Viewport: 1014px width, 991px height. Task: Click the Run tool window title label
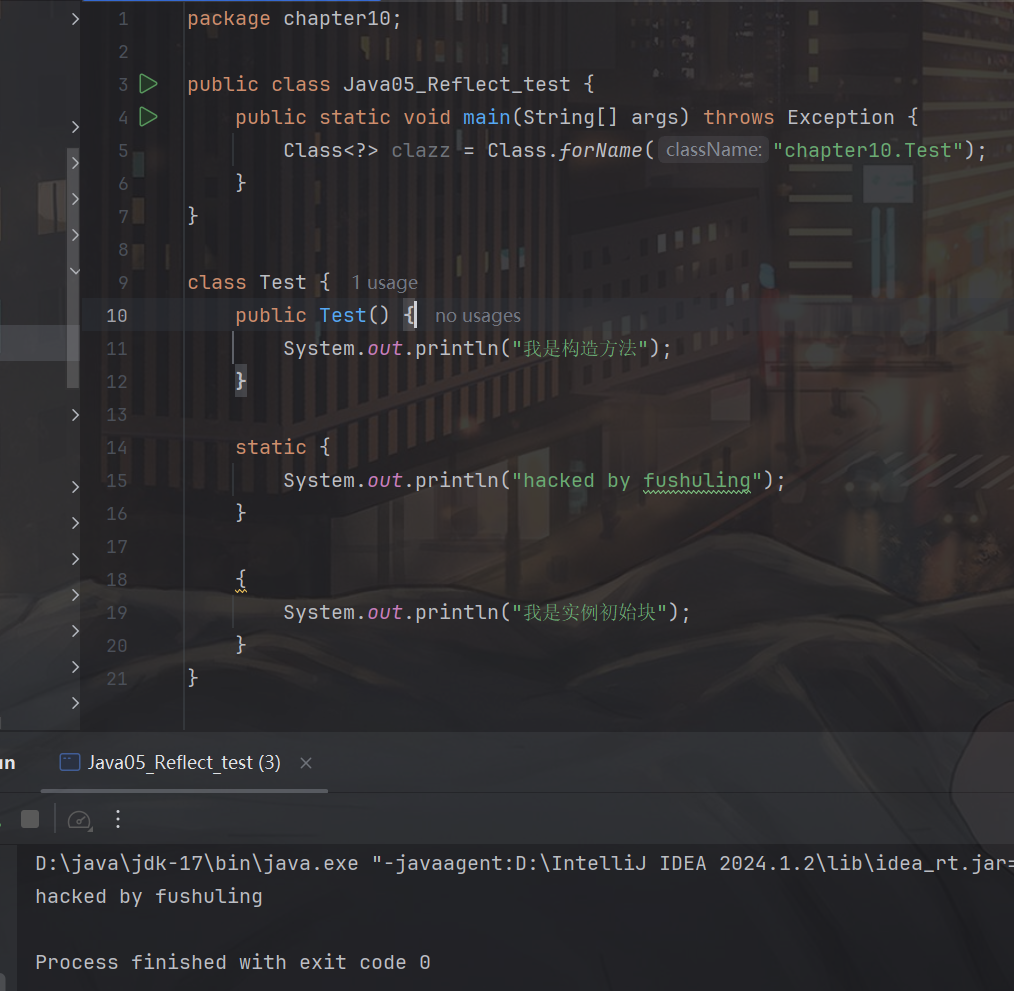(7, 763)
